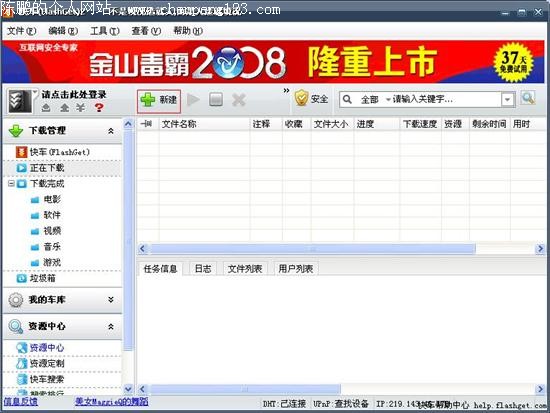Open the 文件 menu
Image resolution: width=550 pixels, height=413 pixels.
point(21,31)
